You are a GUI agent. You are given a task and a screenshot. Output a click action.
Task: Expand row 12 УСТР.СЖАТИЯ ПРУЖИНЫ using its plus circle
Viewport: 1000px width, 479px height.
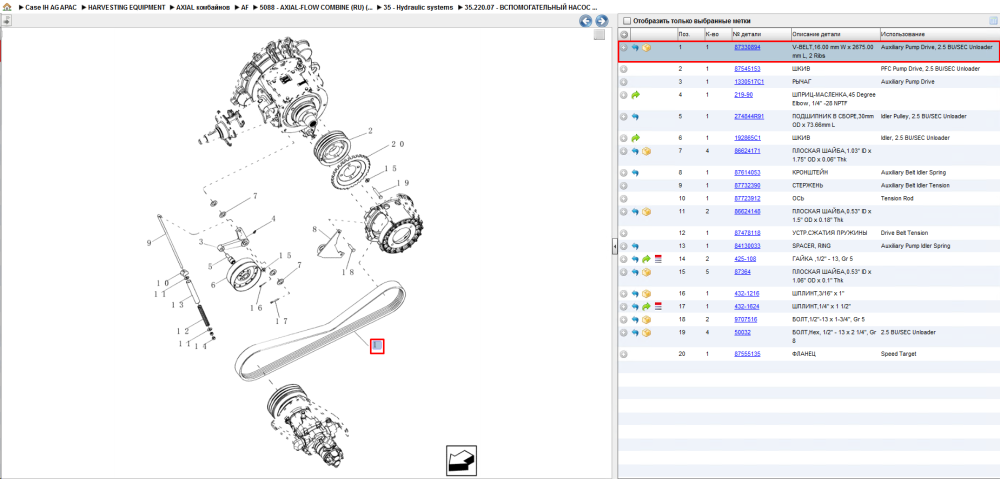pos(624,233)
